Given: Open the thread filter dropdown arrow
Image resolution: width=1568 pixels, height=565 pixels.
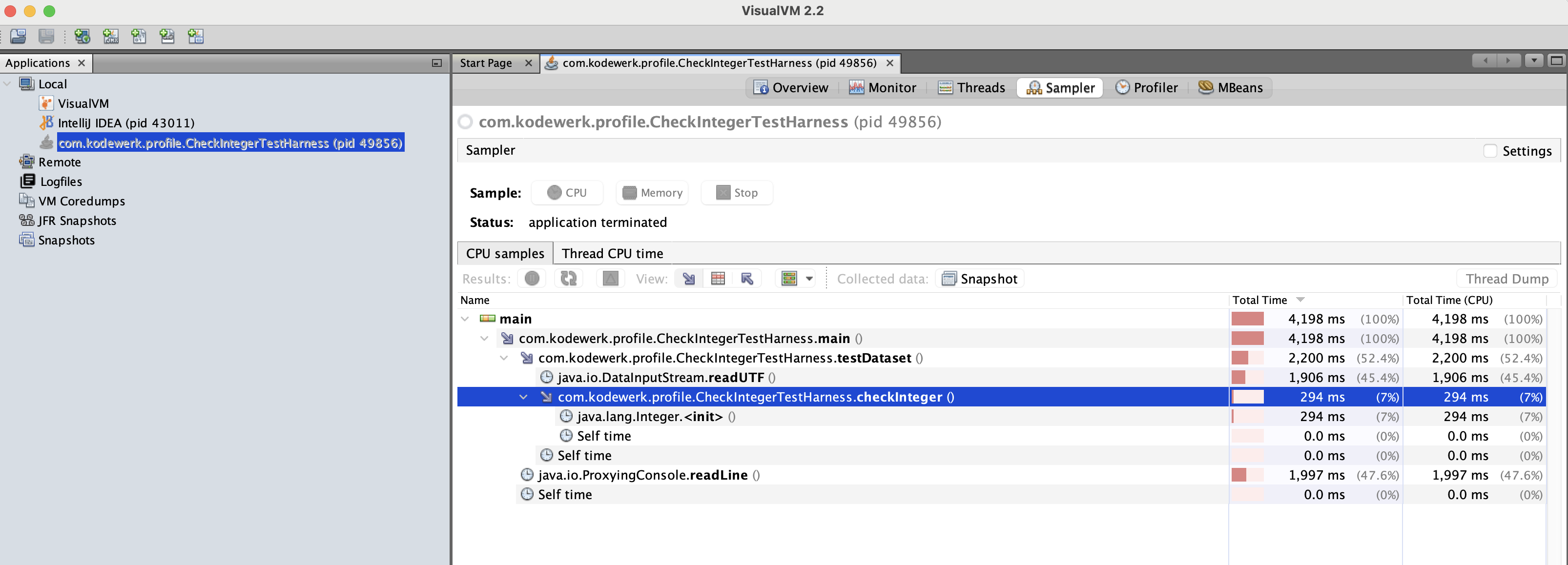Looking at the screenshot, I should coord(809,279).
